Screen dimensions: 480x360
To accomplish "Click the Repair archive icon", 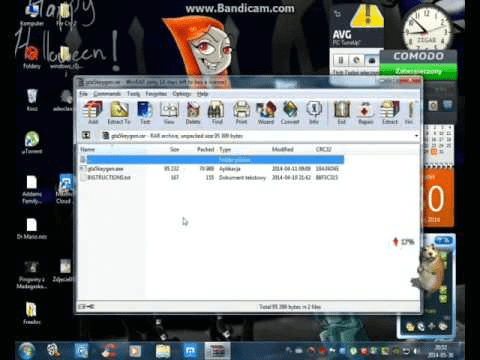I will (x=365, y=113).
